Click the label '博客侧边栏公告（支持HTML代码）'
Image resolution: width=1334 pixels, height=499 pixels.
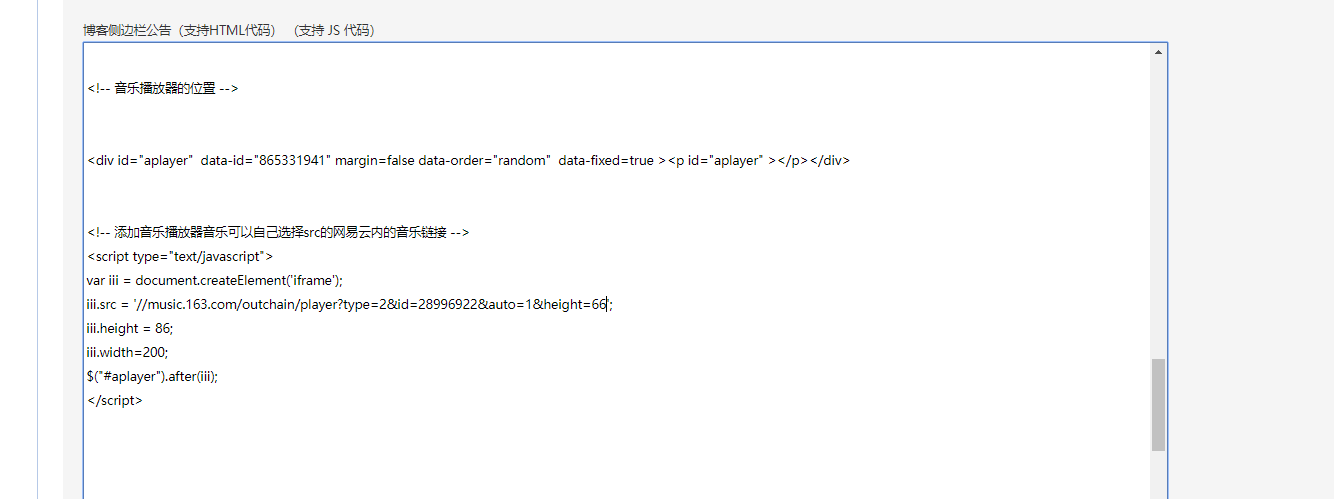tap(181, 31)
